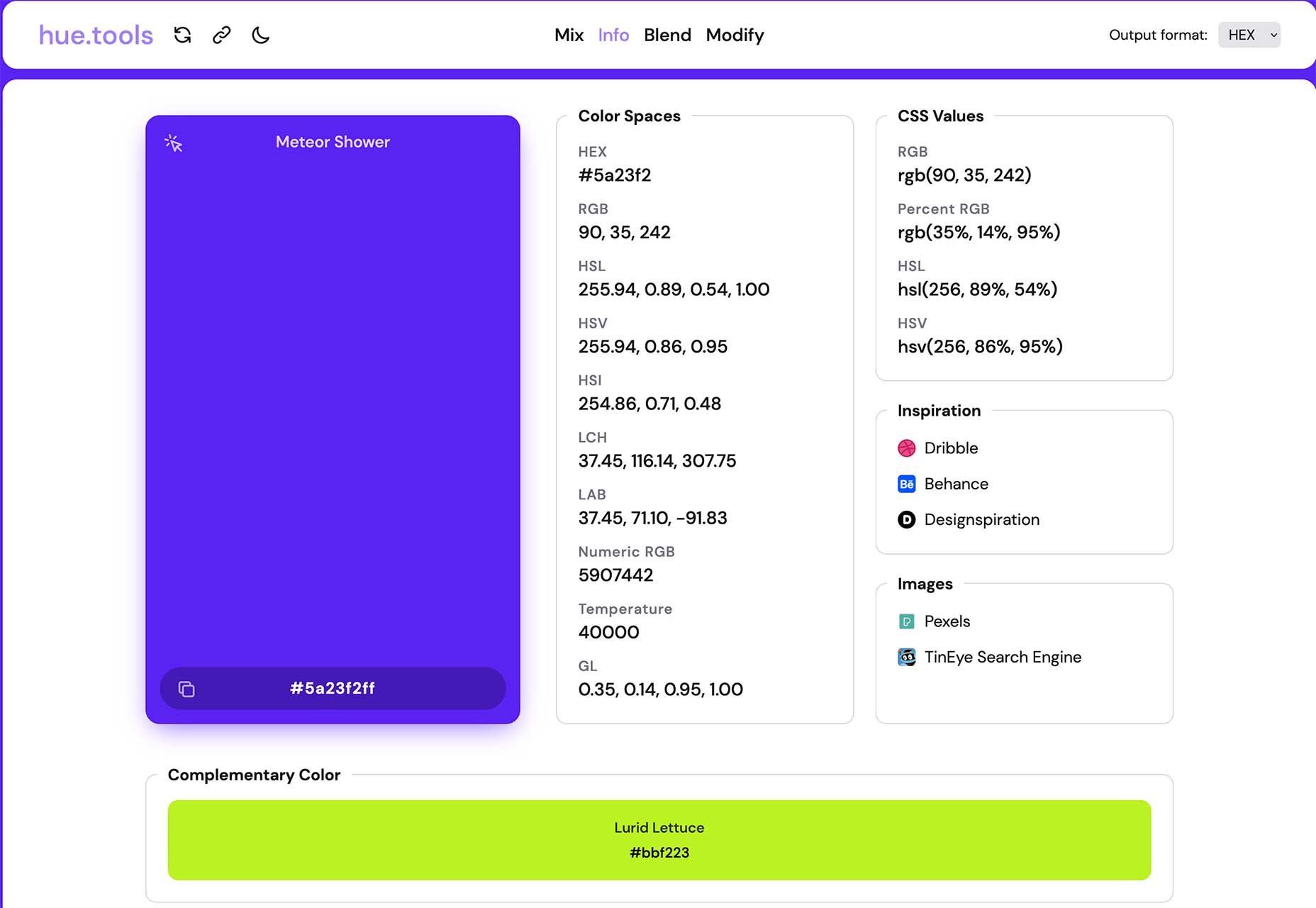Click the Designspiration logo icon
Viewport: 1316px width, 908px height.
[906, 520]
